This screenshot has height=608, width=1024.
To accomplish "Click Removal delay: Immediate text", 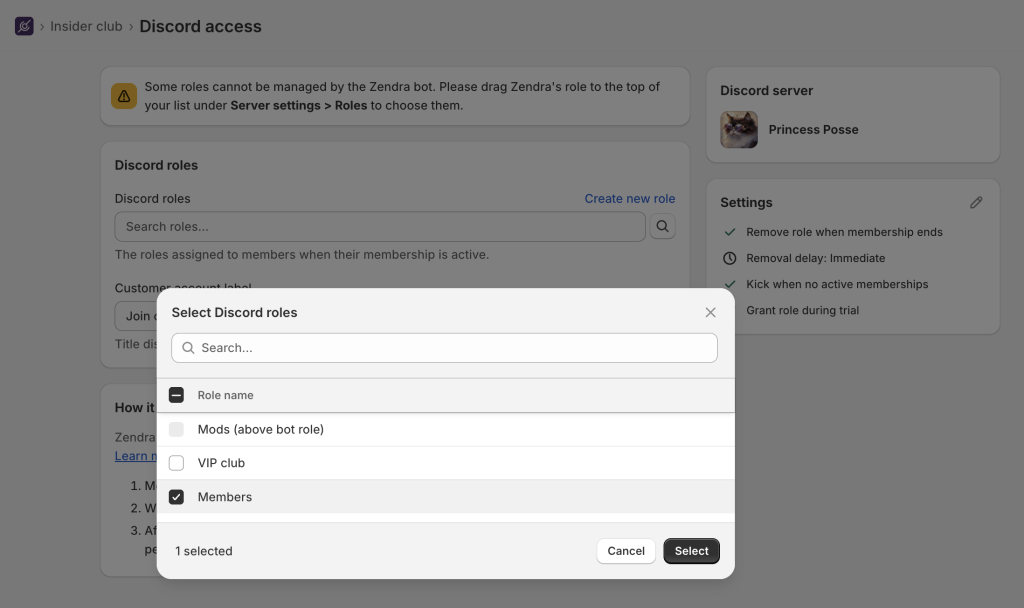I will [816, 258].
